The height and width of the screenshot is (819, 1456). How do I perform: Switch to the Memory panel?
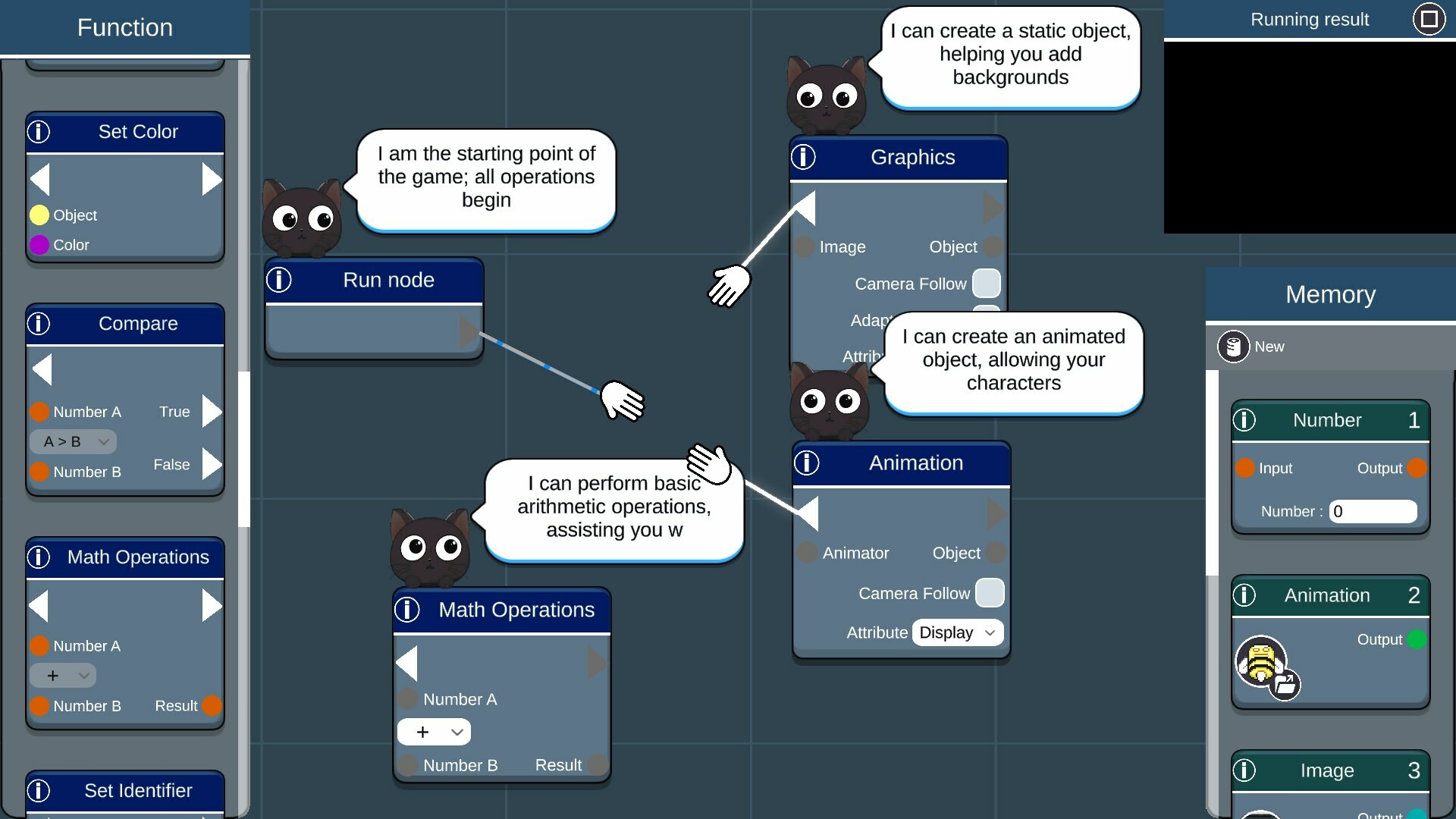tap(1330, 294)
